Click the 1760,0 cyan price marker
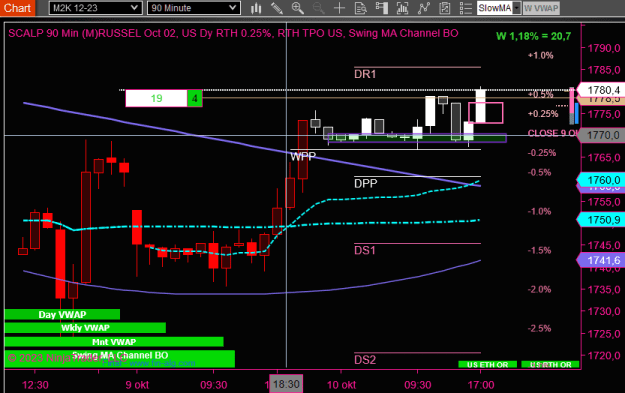This screenshot has height=393, width=625. point(601,180)
